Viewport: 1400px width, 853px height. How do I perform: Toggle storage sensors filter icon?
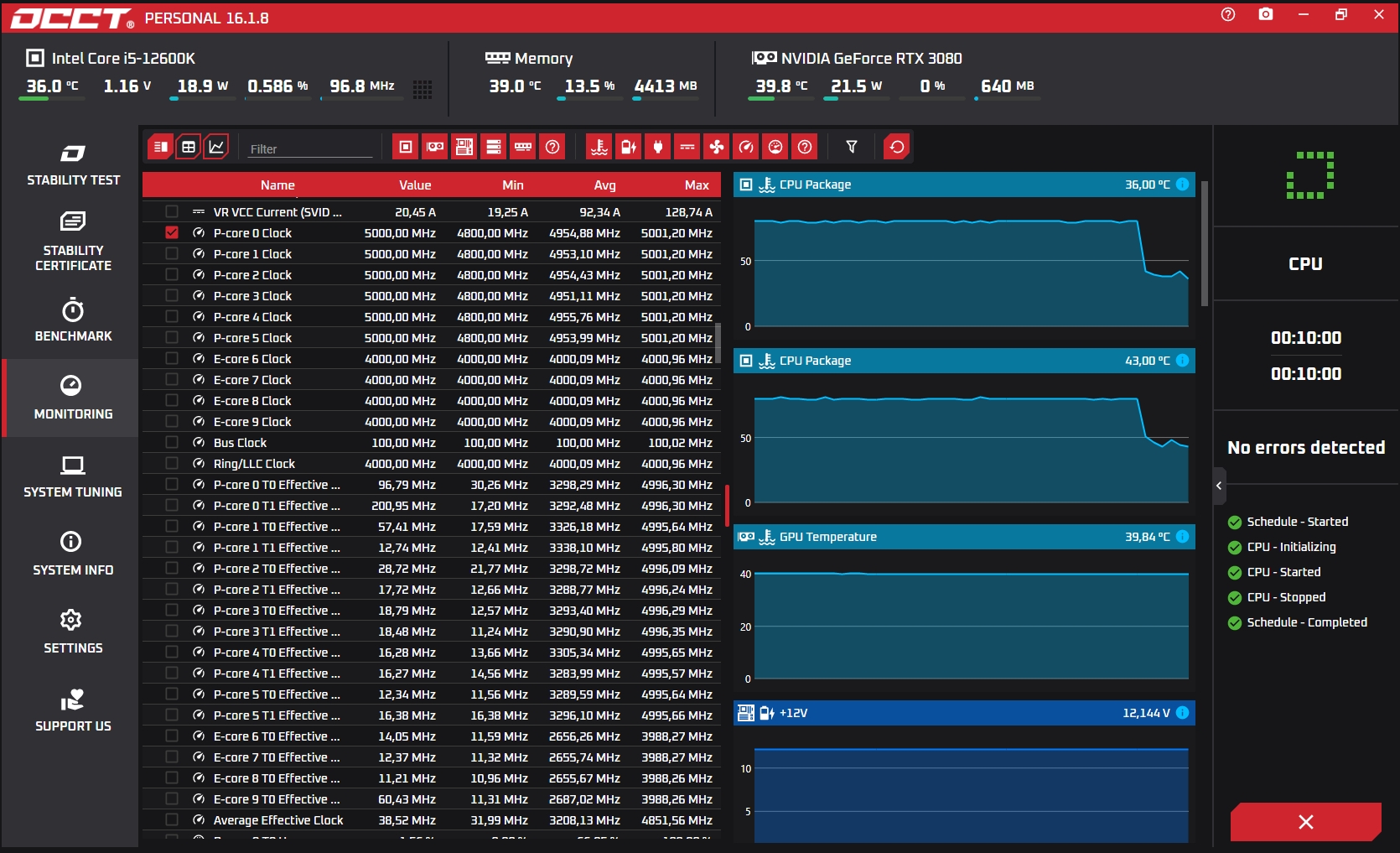pyautogui.click(x=494, y=147)
